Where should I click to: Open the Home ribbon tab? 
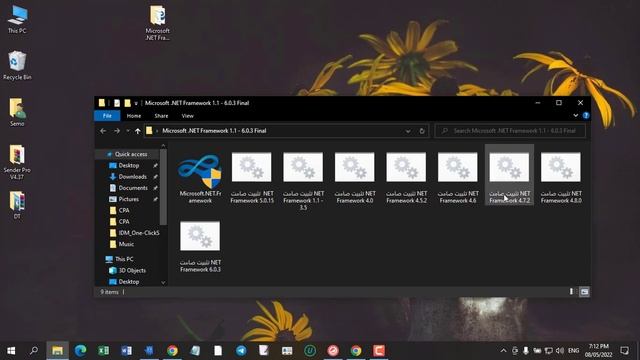(134, 116)
